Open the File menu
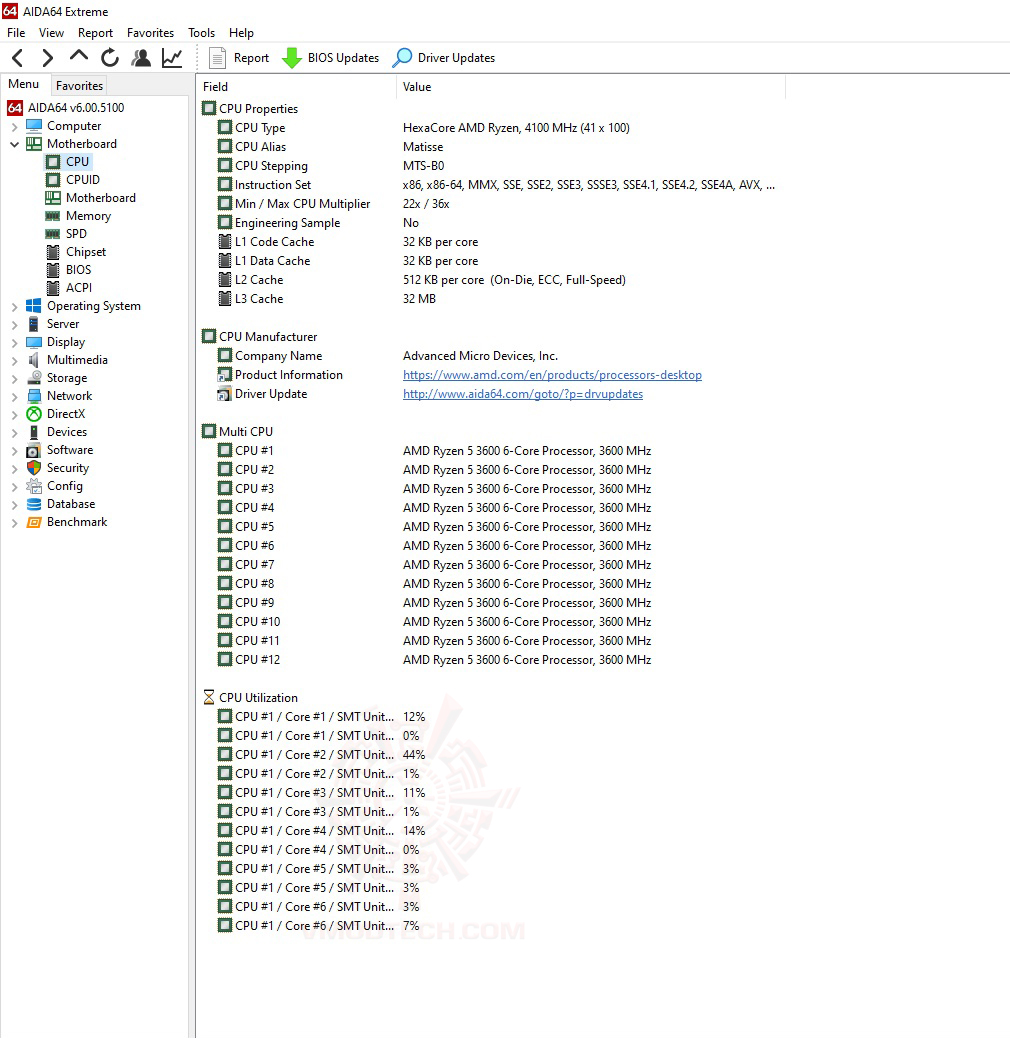This screenshot has height=1038, width=1010. pyautogui.click(x=16, y=32)
